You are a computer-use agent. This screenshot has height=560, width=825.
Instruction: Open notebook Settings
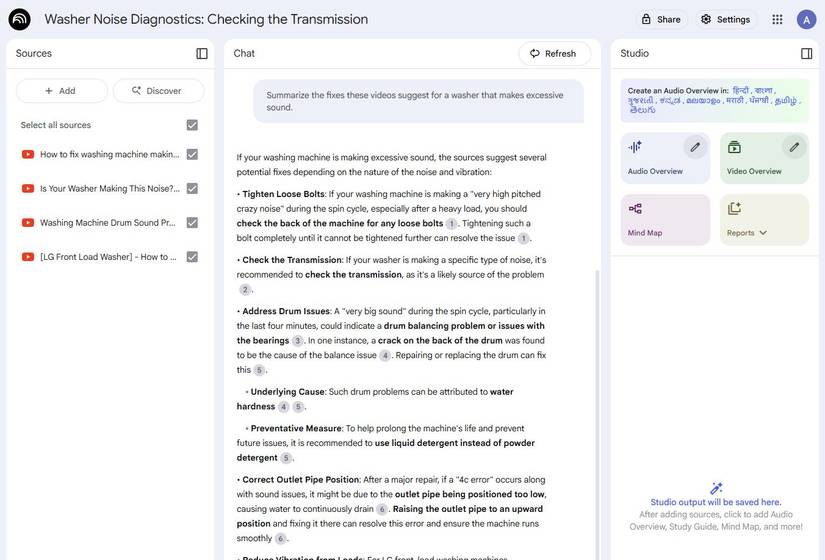726,19
